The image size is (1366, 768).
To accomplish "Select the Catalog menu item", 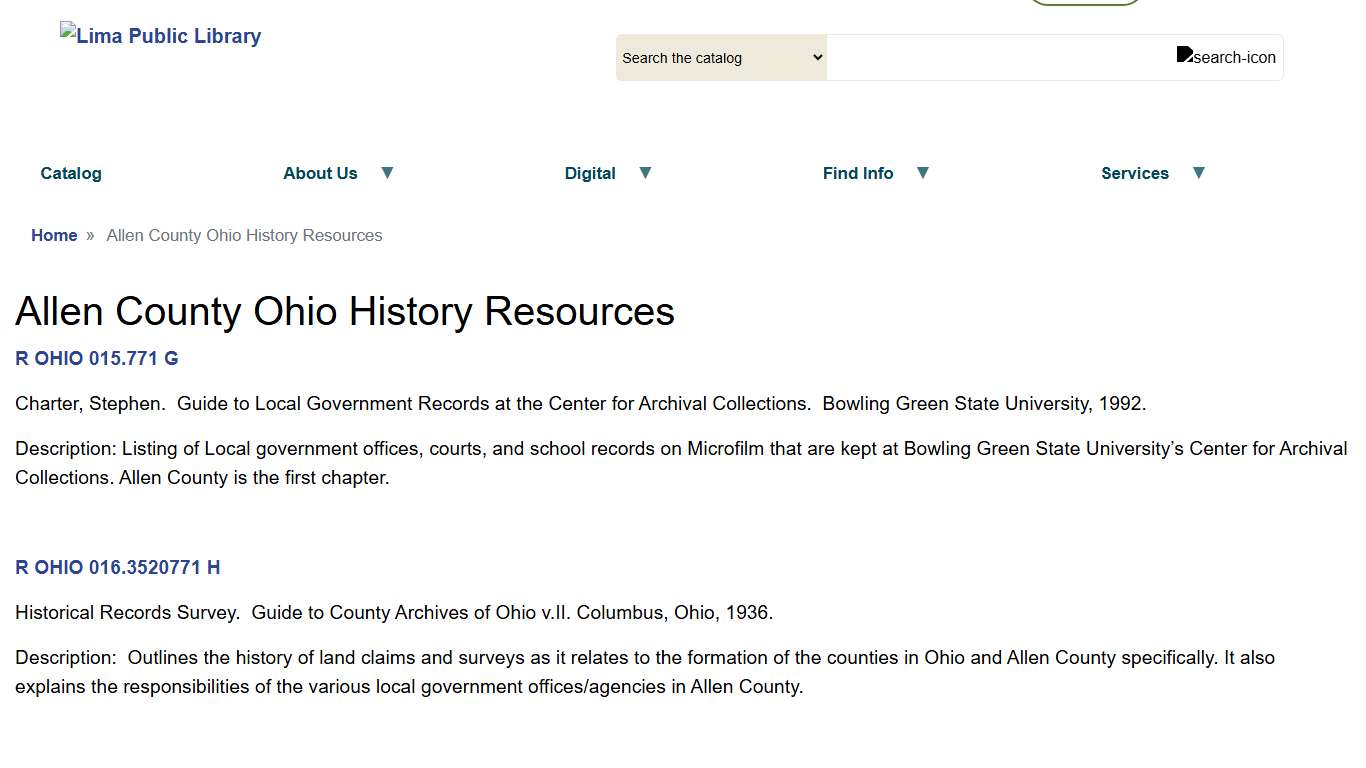I will pos(70,172).
